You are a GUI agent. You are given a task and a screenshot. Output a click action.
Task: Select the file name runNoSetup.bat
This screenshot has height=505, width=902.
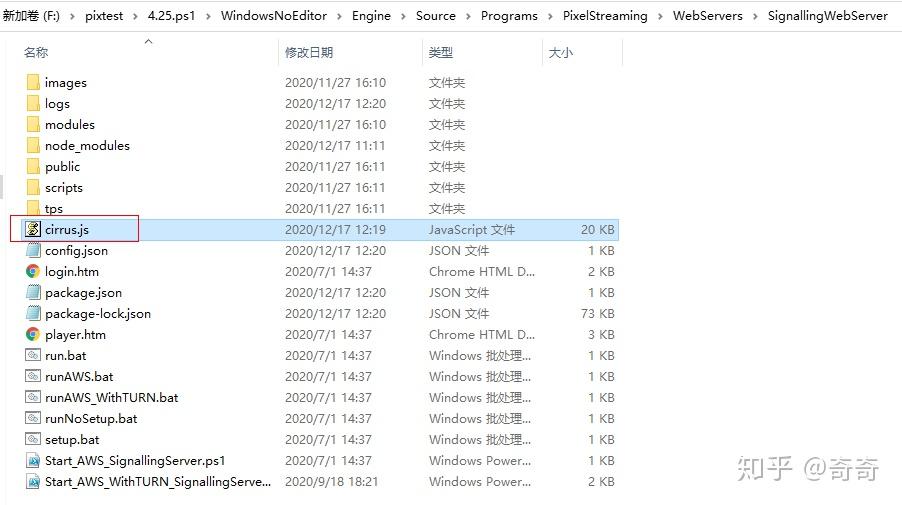point(91,418)
